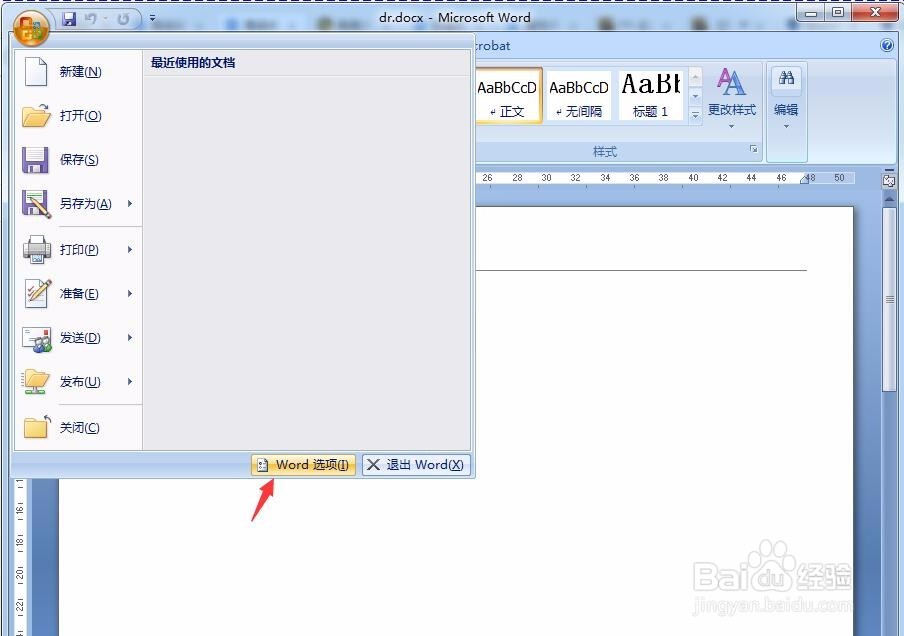Expand the 发送(D) submenu arrow
The height and width of the screenshot is (636, 904).
pyautogui.click(x=130, y=337)
